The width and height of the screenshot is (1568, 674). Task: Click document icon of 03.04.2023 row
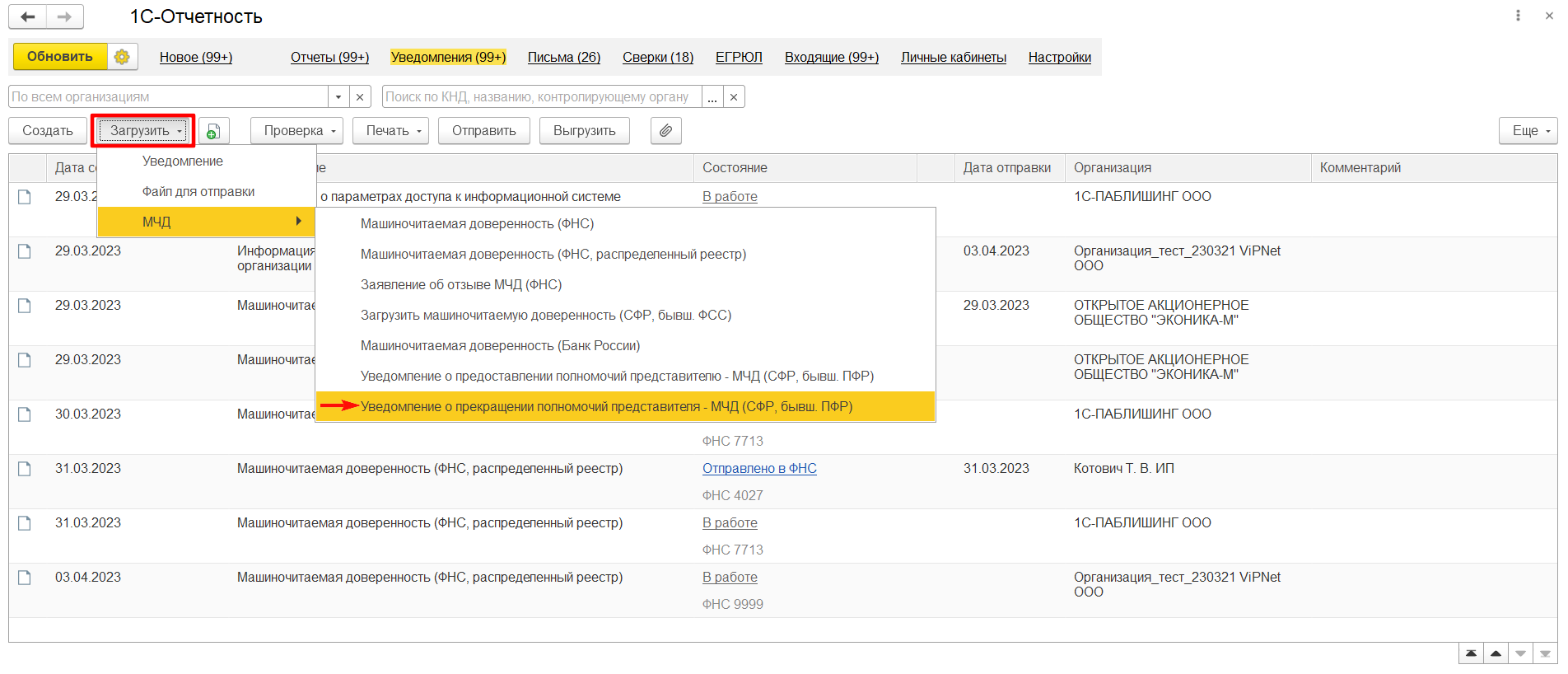(x=25, y=578)
